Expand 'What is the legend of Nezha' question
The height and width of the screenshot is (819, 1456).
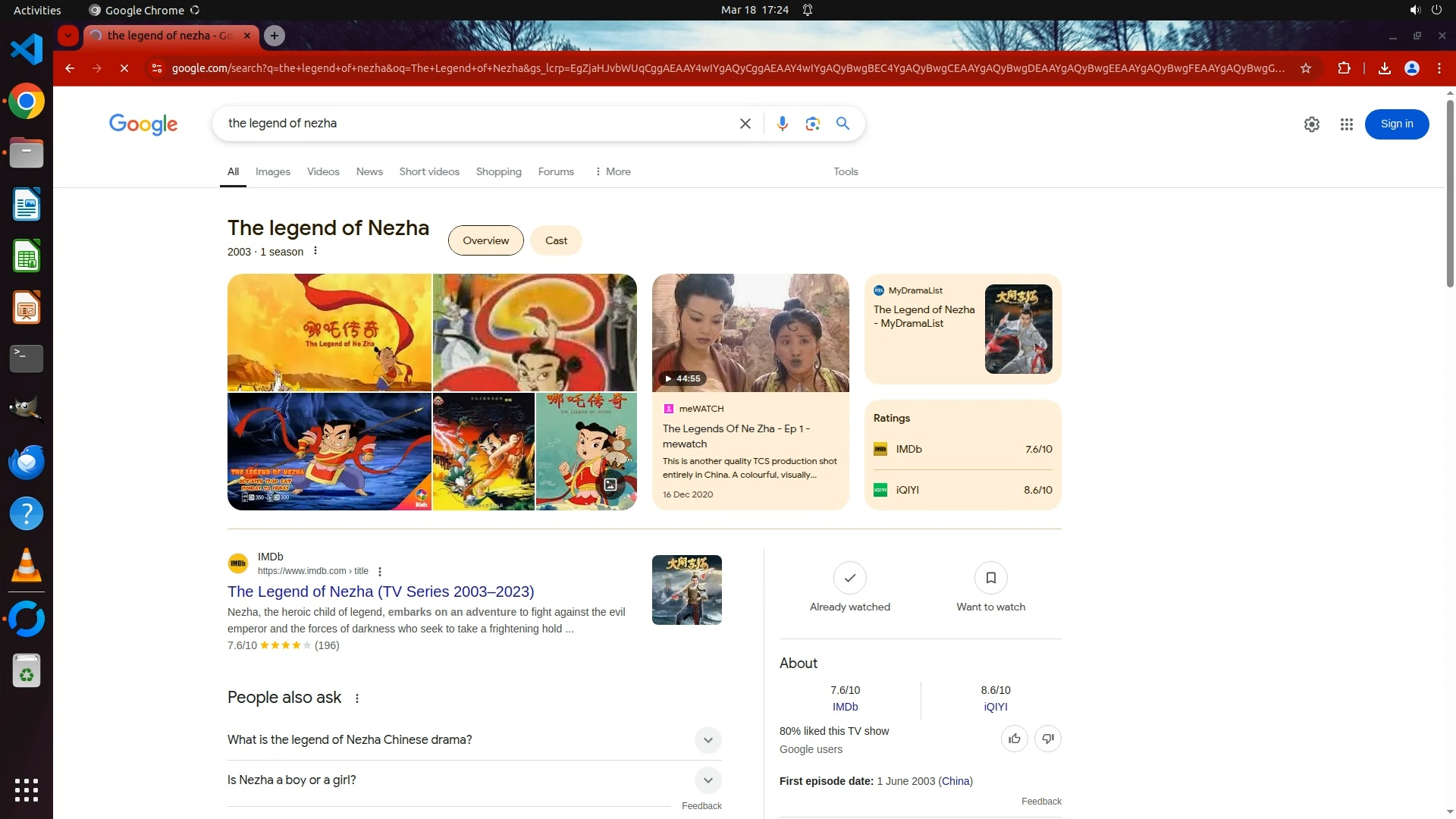[x=707, y=740]
